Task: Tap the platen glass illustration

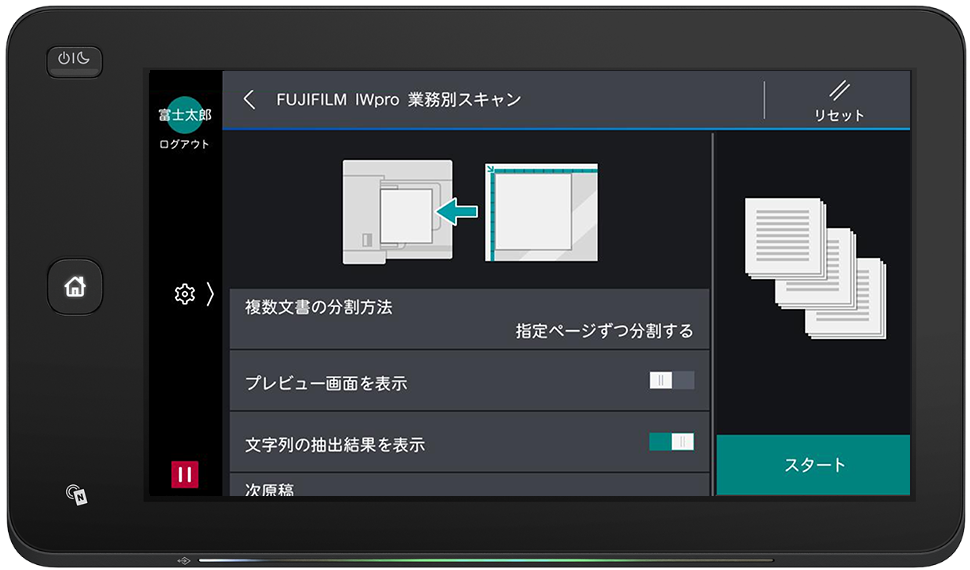Action: 541,212
